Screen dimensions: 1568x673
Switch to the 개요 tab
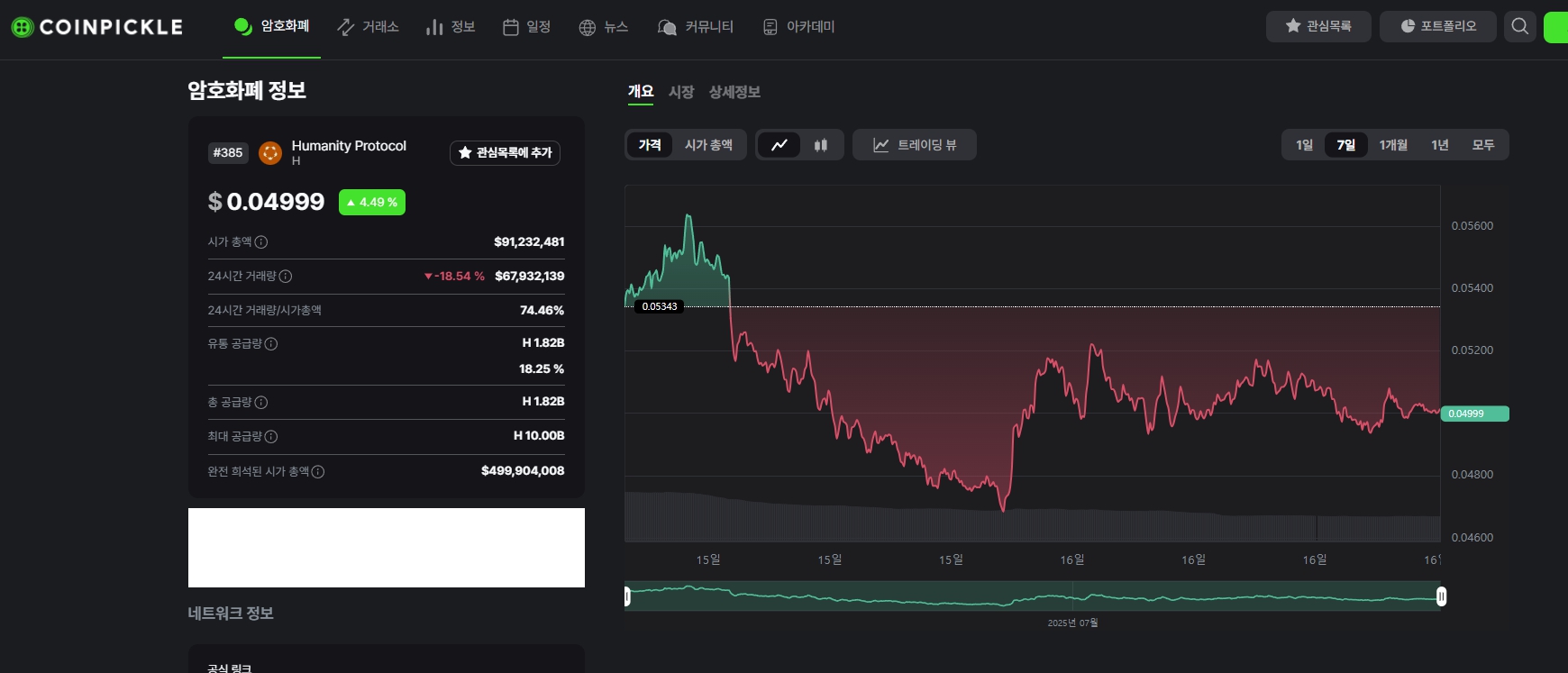(641, 92)
